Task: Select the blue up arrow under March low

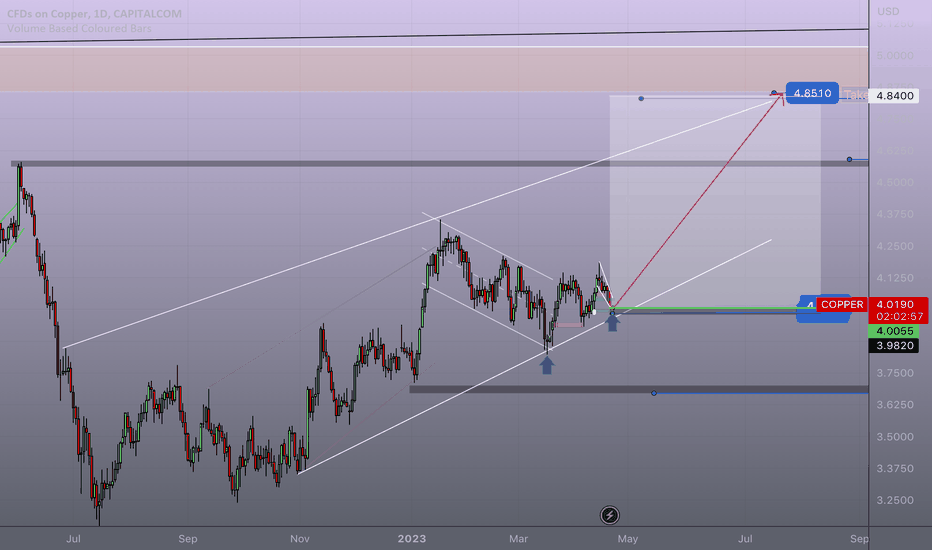Action: click(x=547, y=365)
